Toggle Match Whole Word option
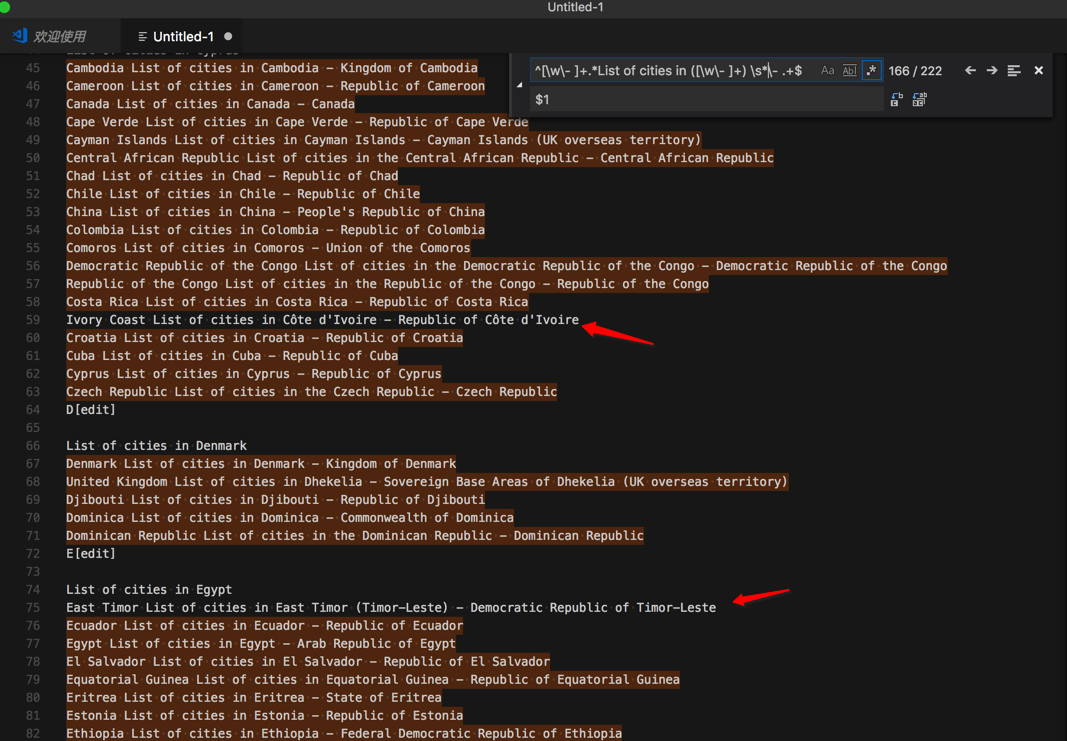This screenshot has height=741, width=1067. (x=849, y=70)
